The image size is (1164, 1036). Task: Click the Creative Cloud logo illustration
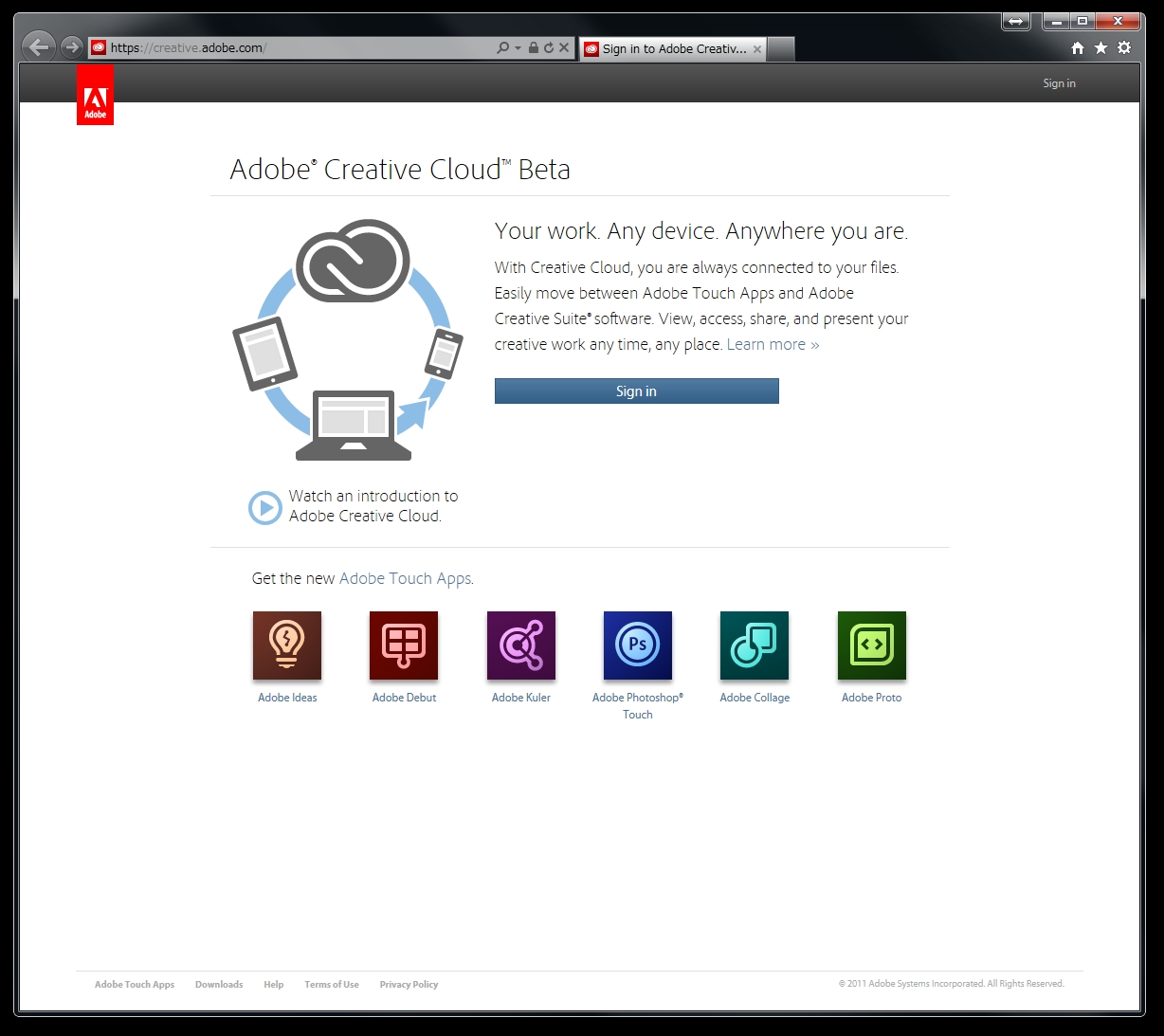[x=353, y=263]
